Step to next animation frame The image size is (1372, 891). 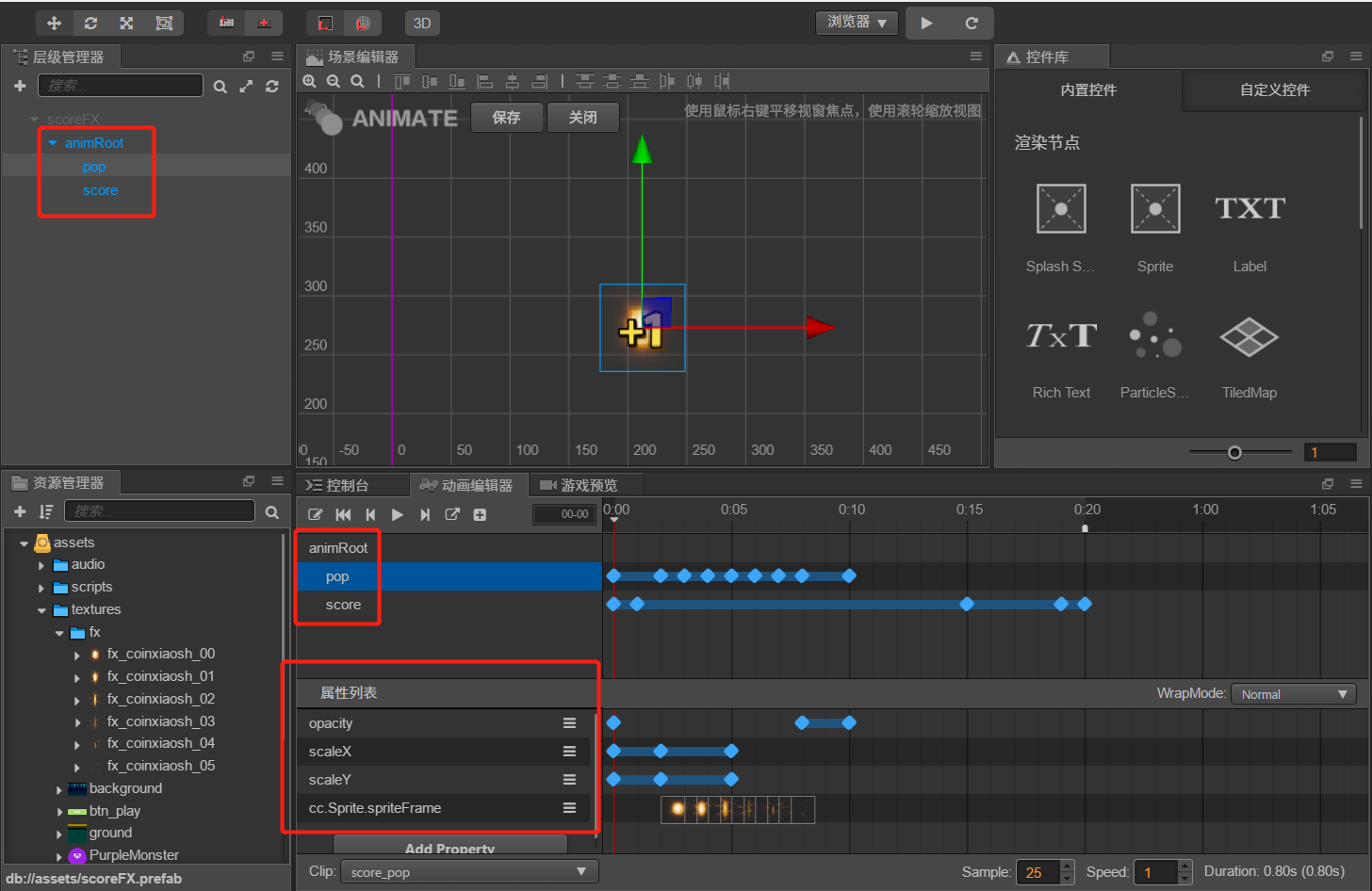tap(425, 514)
